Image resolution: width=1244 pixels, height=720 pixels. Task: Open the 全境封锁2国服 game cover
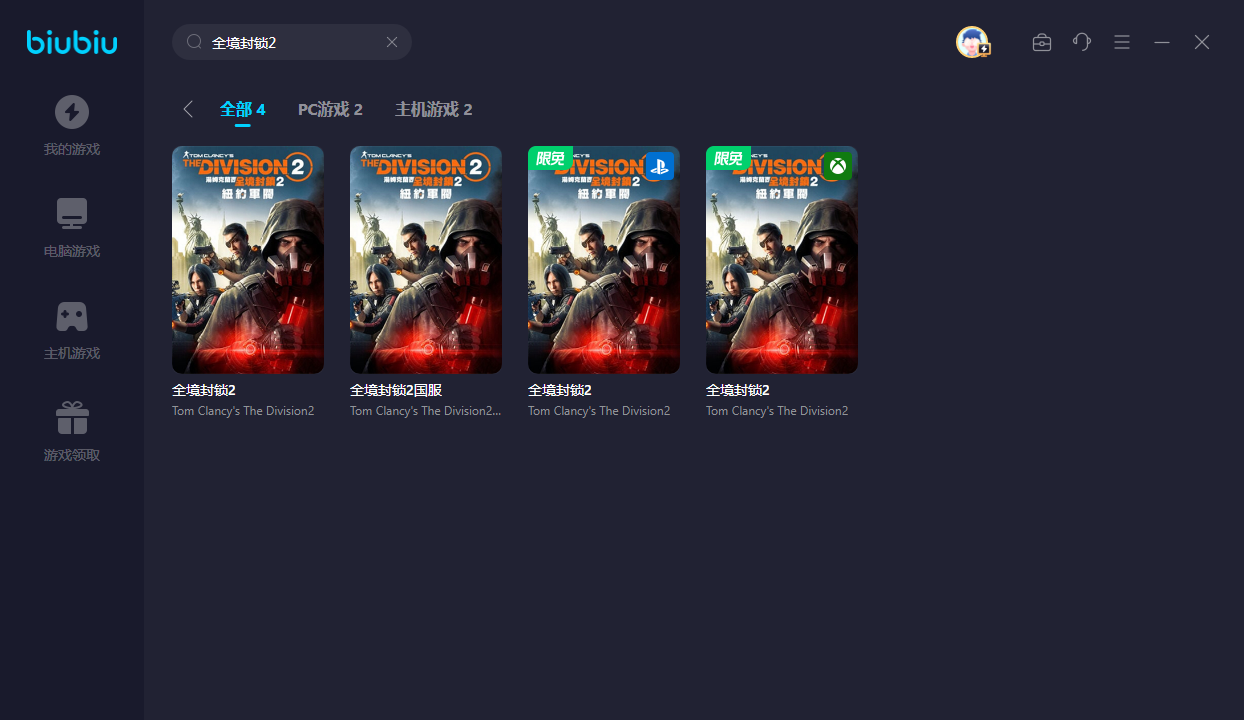(426, 260)
